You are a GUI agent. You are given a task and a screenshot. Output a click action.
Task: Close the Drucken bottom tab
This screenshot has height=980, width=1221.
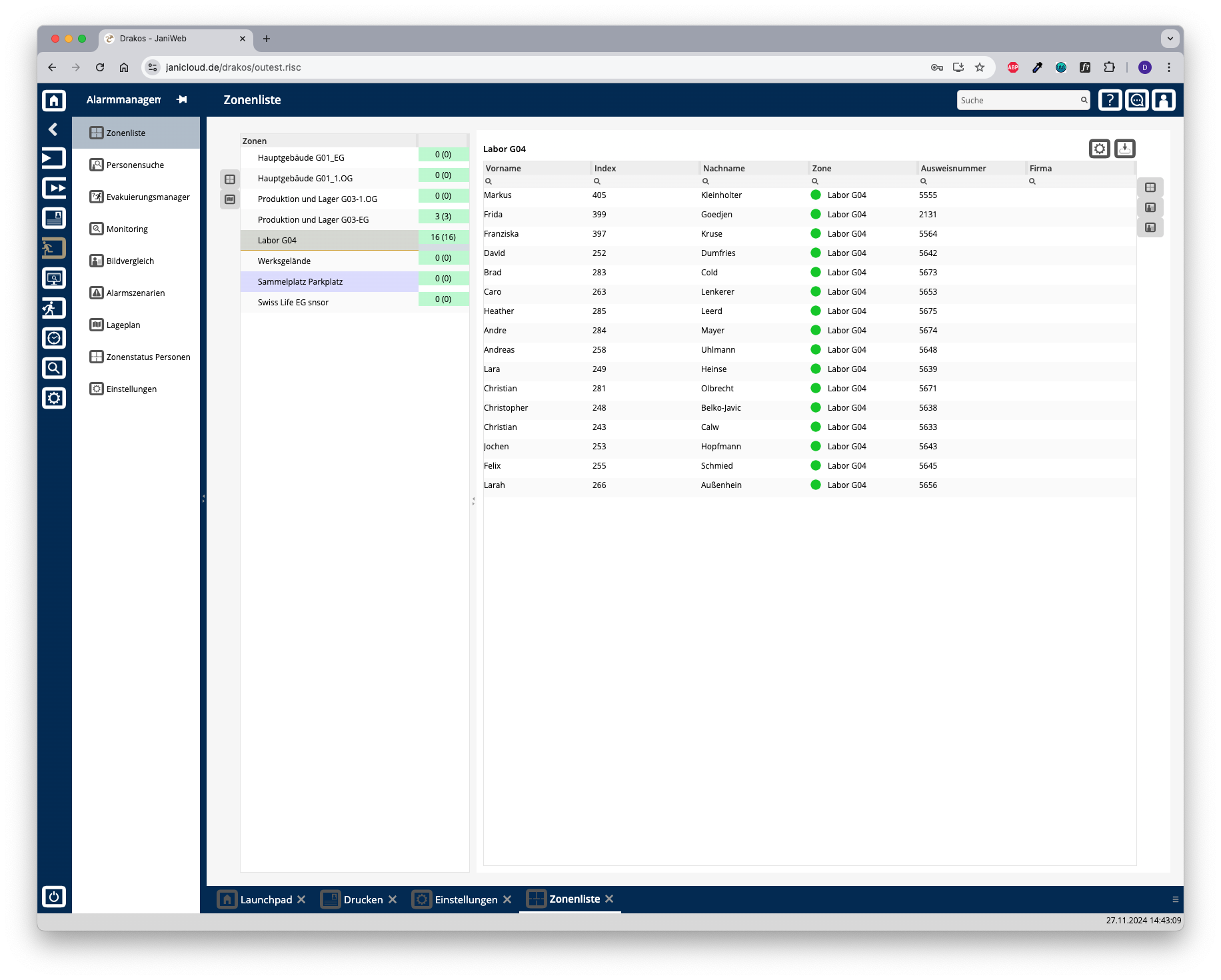click(x=393, y=899)
